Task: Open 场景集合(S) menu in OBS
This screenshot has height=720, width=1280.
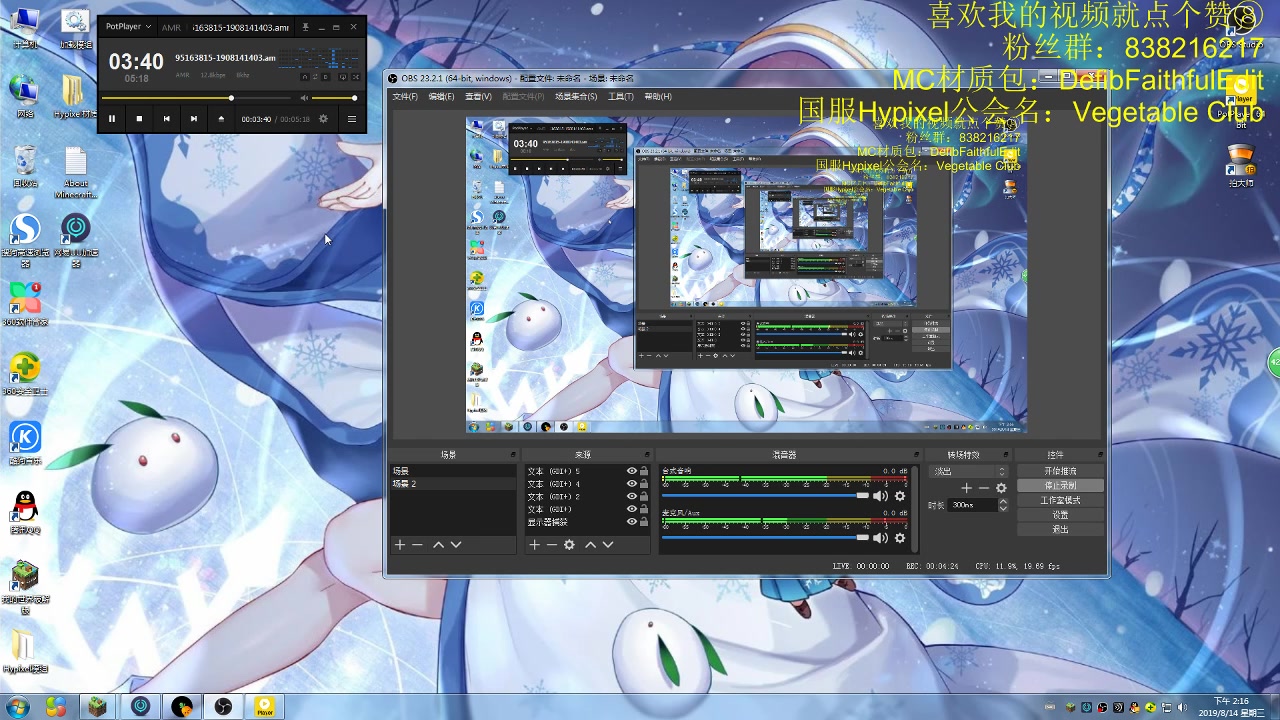Action: click(x=576, y=97)
